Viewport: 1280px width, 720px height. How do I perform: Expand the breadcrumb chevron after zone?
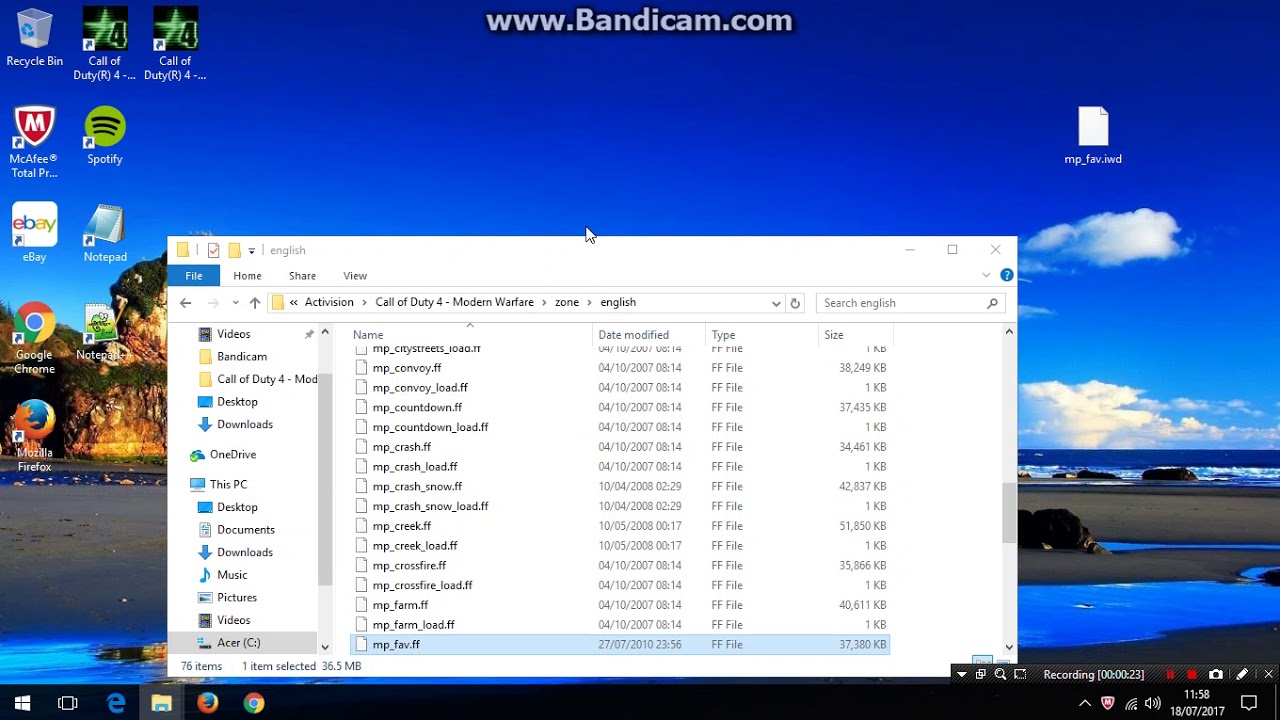pos(590,302)
